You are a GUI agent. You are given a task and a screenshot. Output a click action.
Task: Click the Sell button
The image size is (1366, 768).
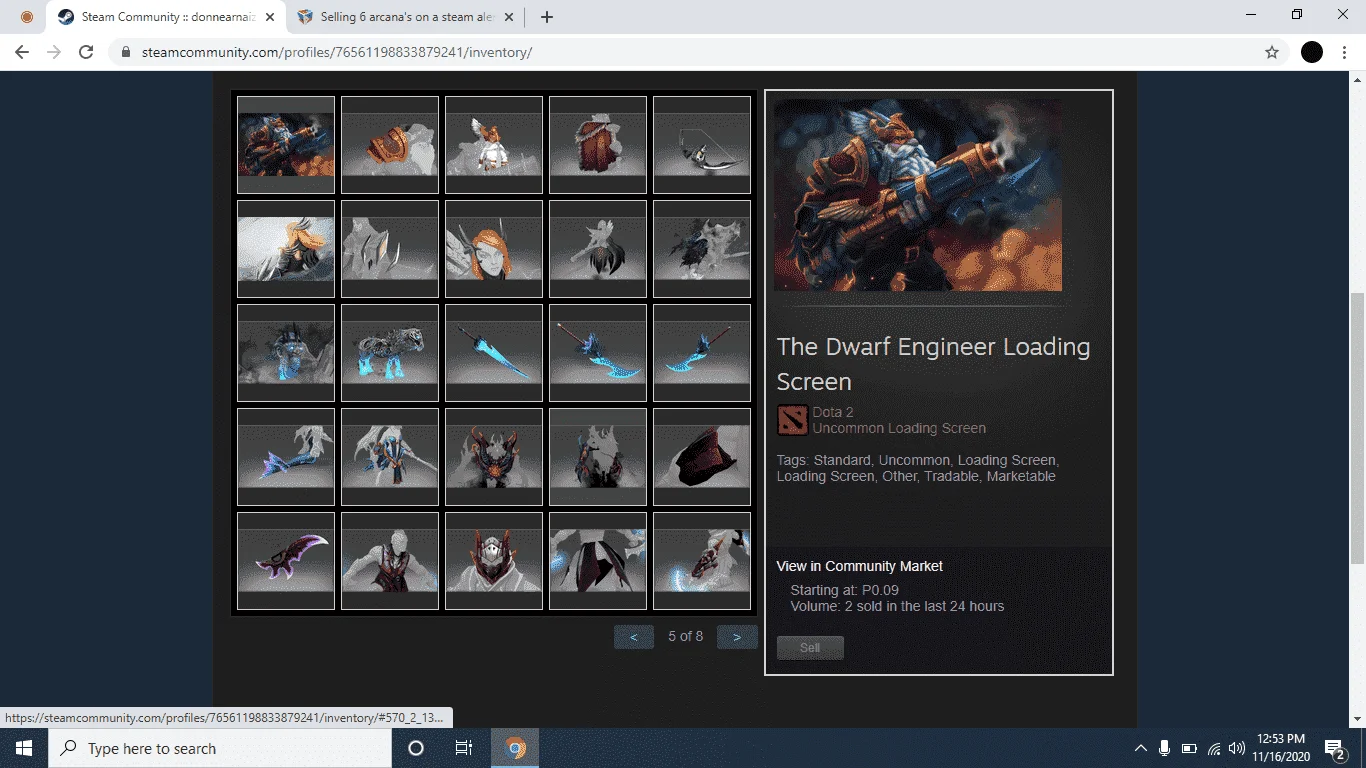click(810, 648)
